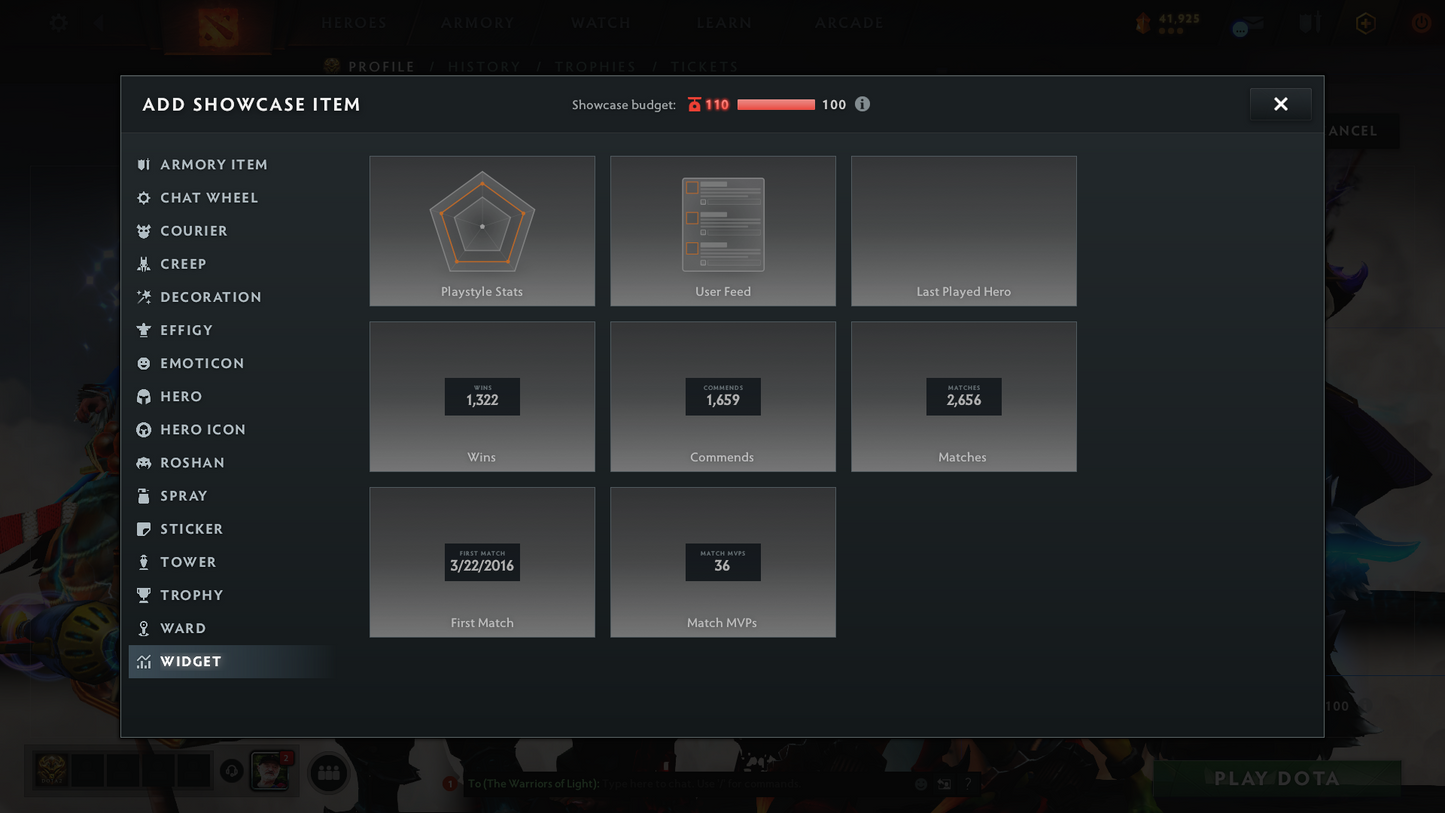Add the Commends 1,659 widget
The width and height of the screenshot is (1445, 813).
coord(723,397)
